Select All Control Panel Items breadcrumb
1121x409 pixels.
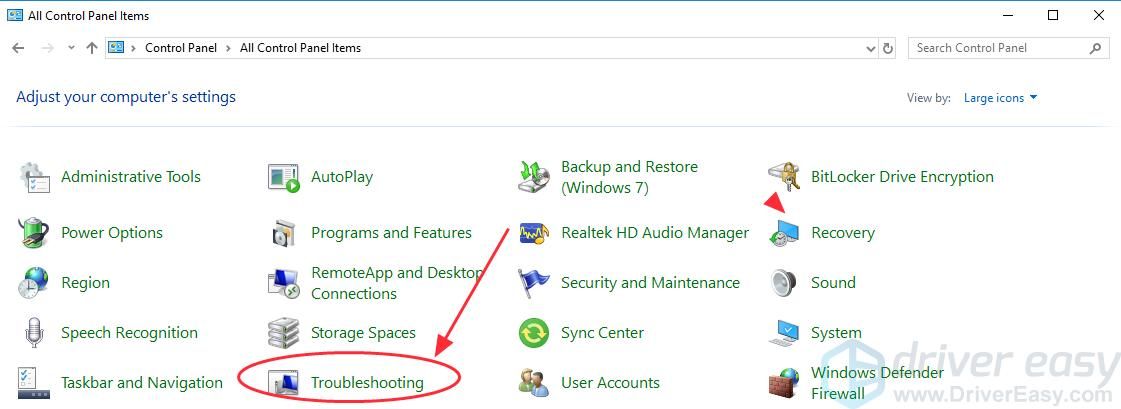point(300,48)
